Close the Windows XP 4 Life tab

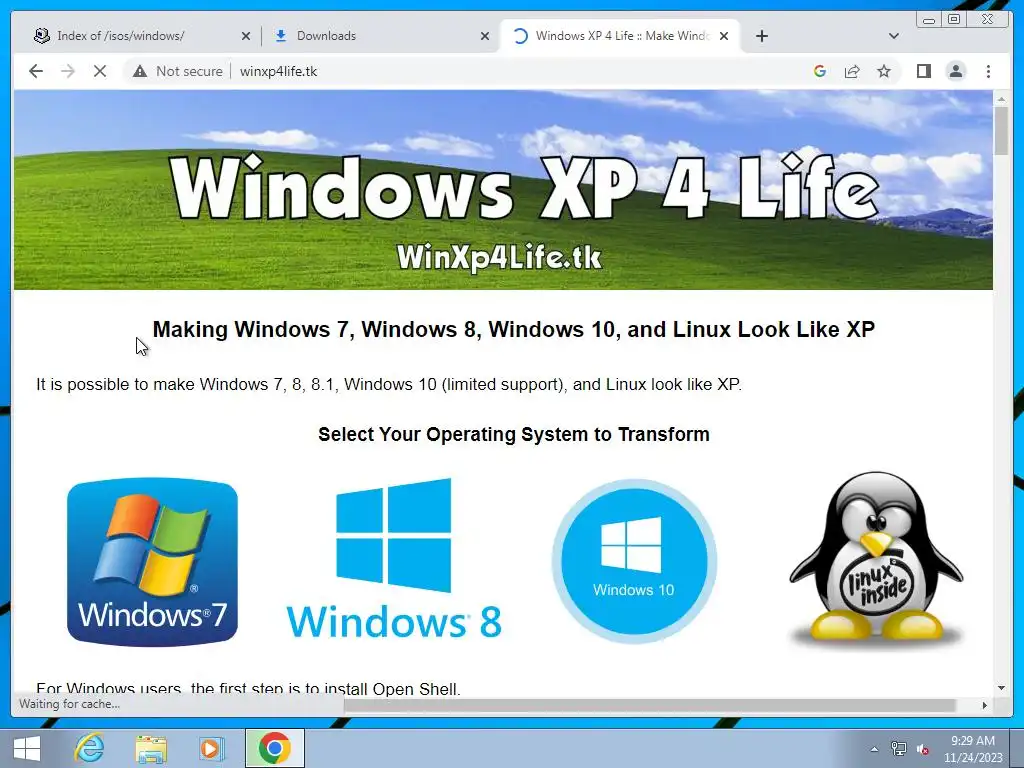click(724, 36)
